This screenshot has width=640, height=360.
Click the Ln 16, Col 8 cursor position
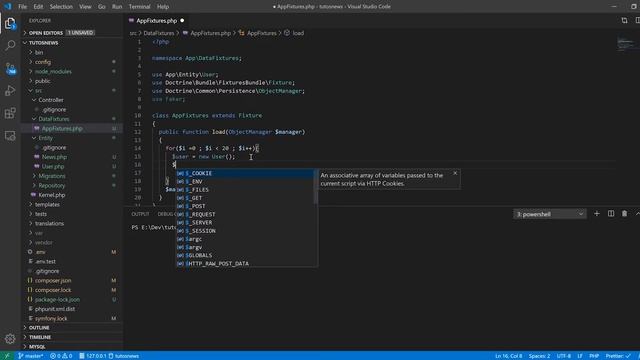click(508, 356)
